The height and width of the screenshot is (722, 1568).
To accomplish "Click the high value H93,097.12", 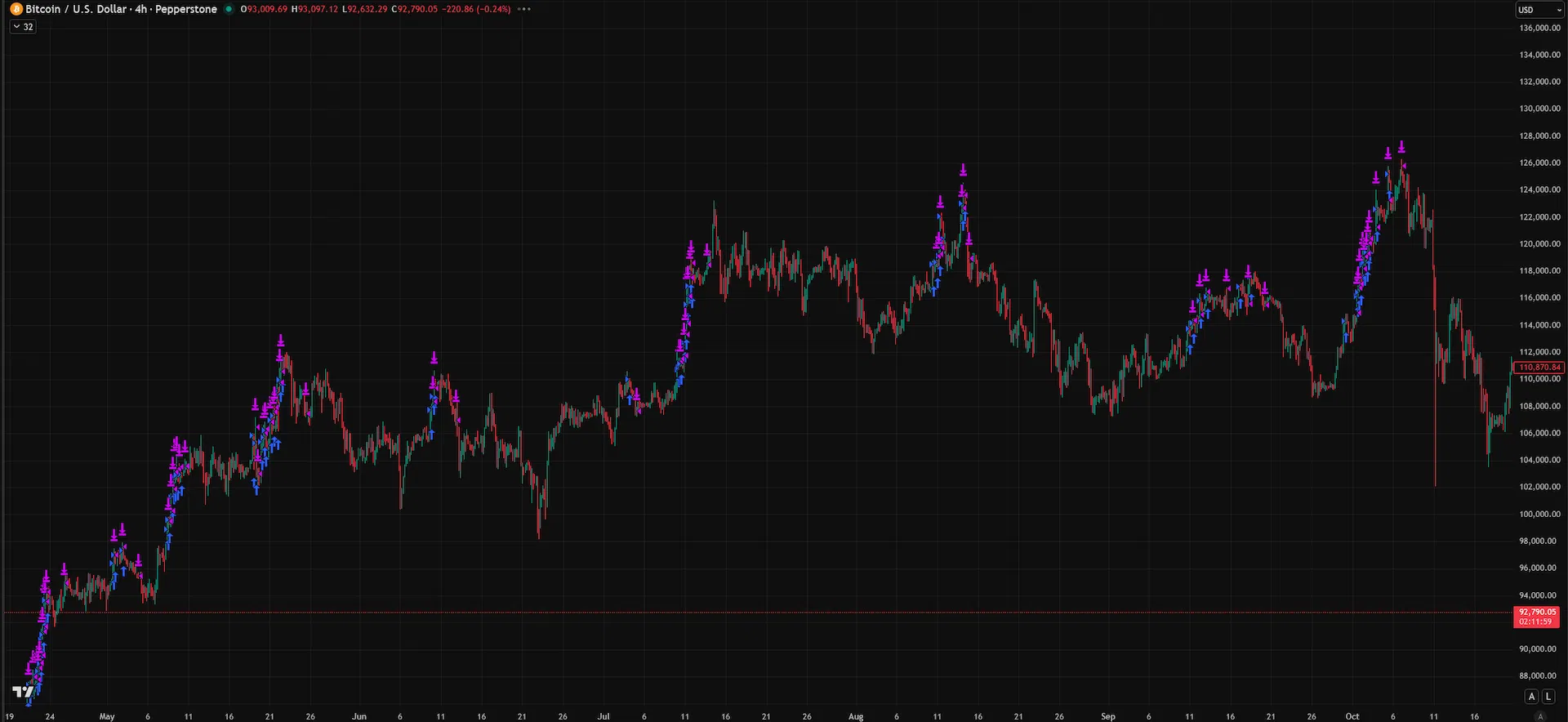I will [x=314, y=9].
